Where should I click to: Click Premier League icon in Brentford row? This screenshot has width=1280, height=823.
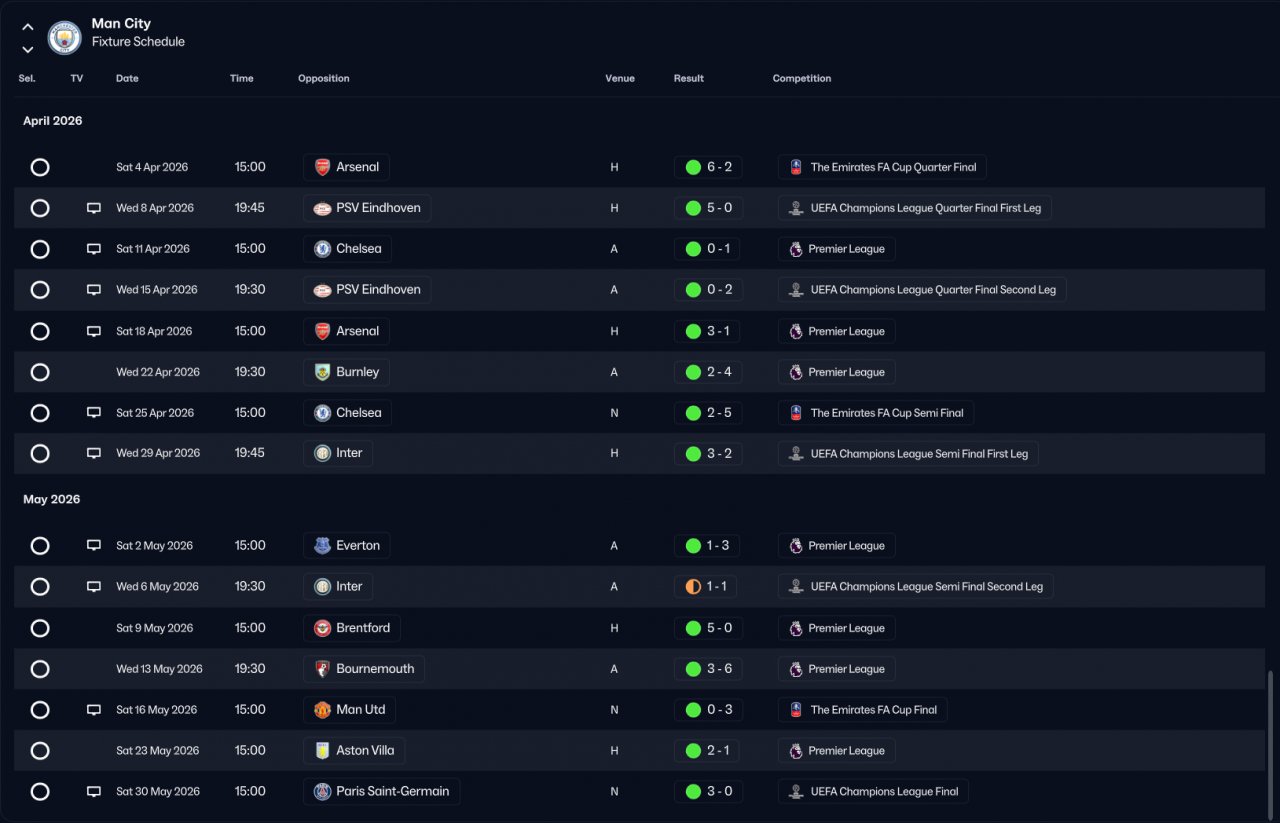tap(796, 628)
